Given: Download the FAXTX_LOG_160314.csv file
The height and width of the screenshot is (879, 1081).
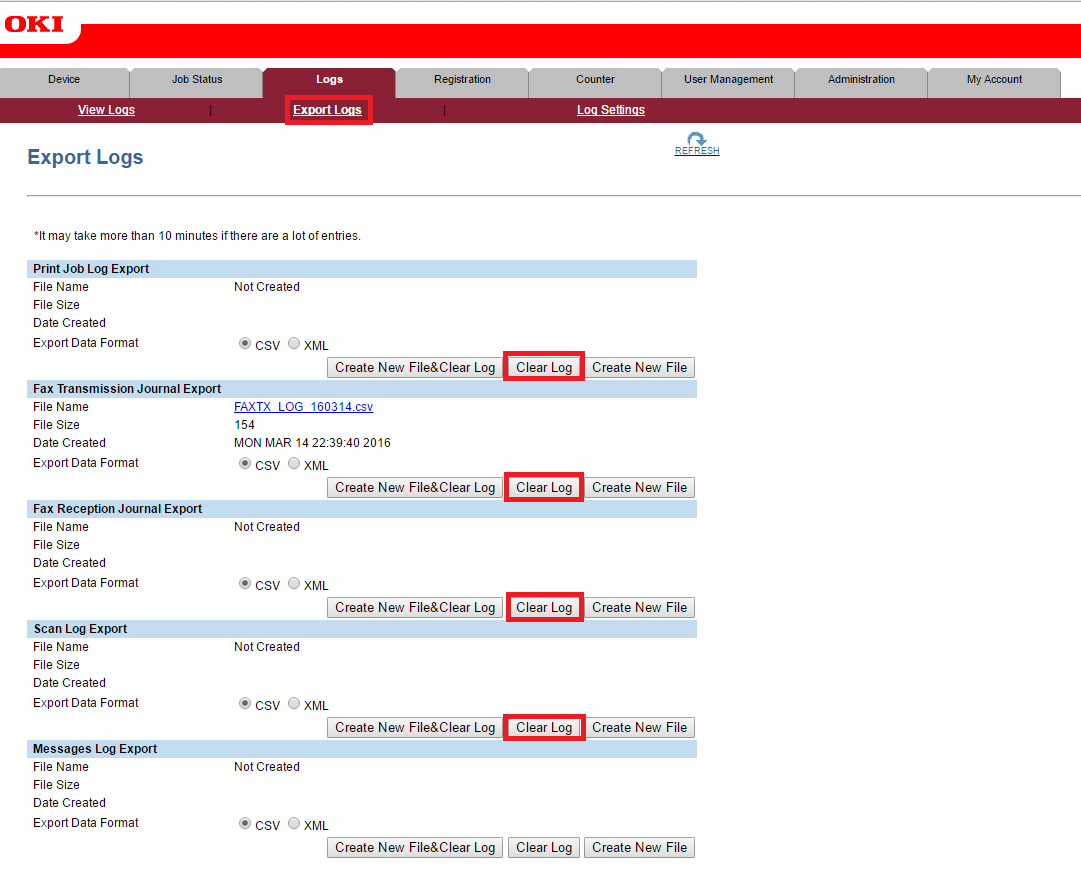Looking at the screenshot, I should point(303,407).
